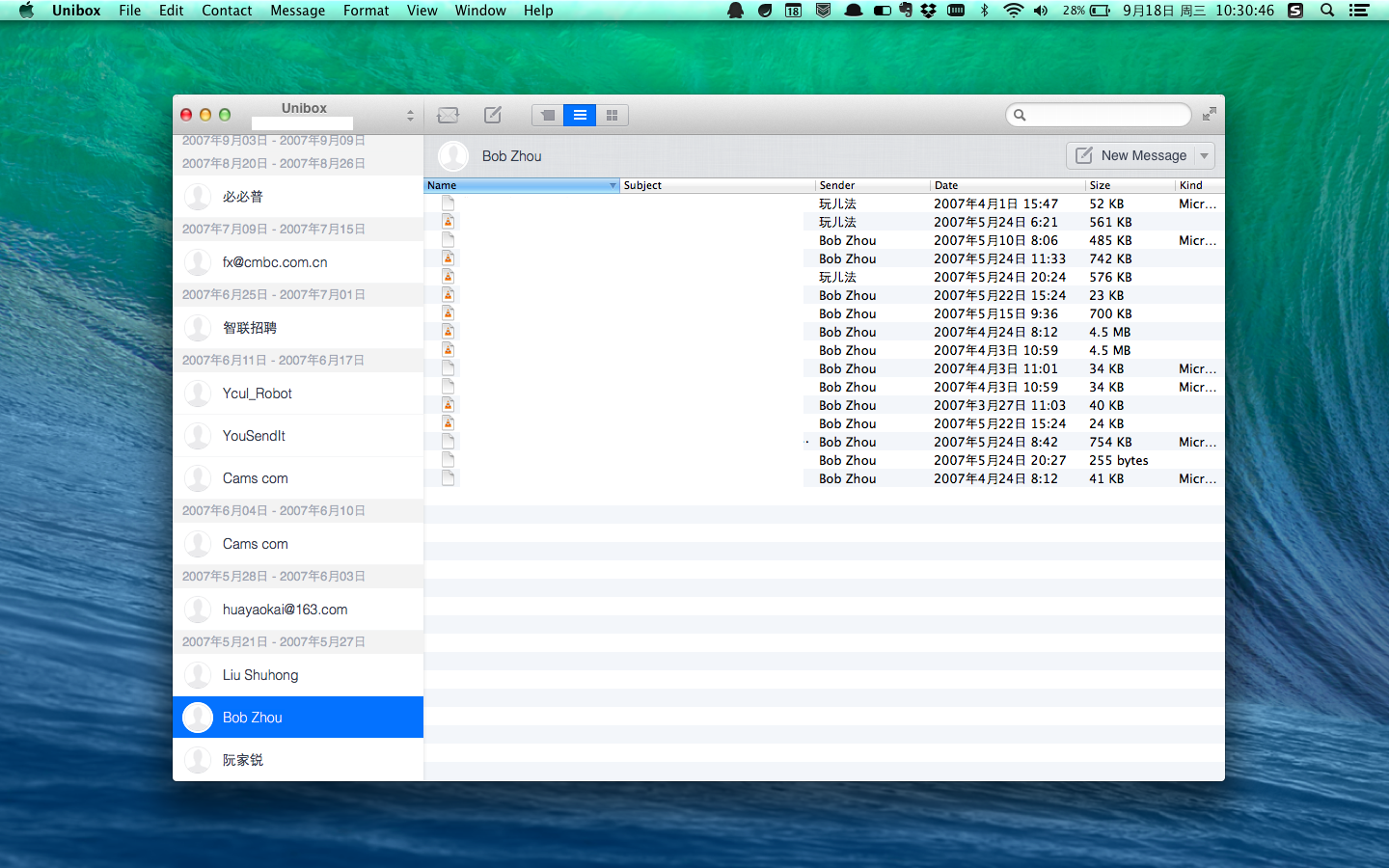Viewport: 1389px width, 868px height.
Task: Switch to the attachment grid view mode
Action: point(612,116)
